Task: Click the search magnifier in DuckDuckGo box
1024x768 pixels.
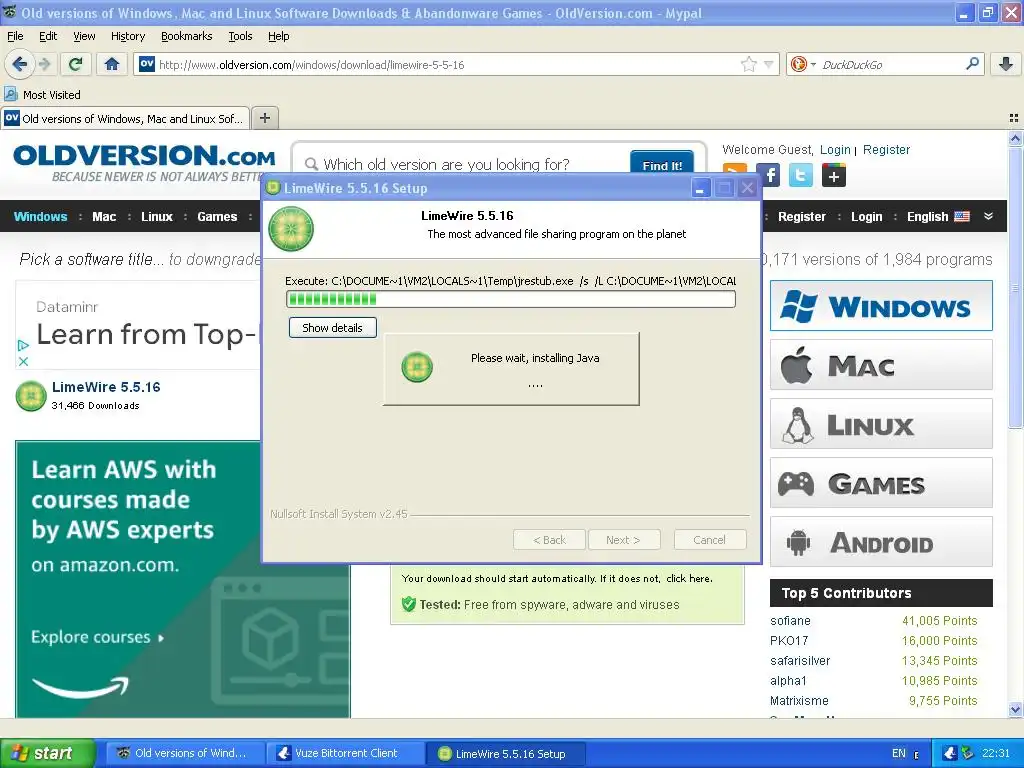Action: pos(972,64)
